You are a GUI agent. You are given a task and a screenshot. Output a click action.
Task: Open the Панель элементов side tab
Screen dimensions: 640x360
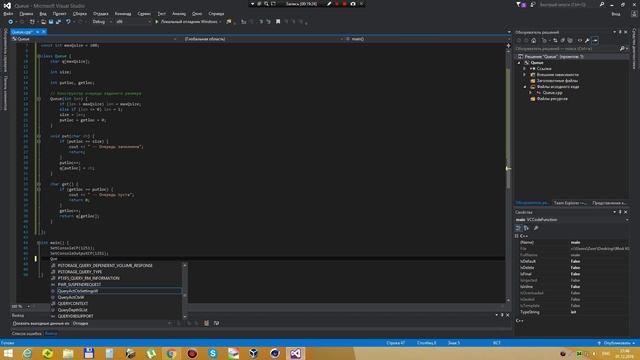click(5, 93)
